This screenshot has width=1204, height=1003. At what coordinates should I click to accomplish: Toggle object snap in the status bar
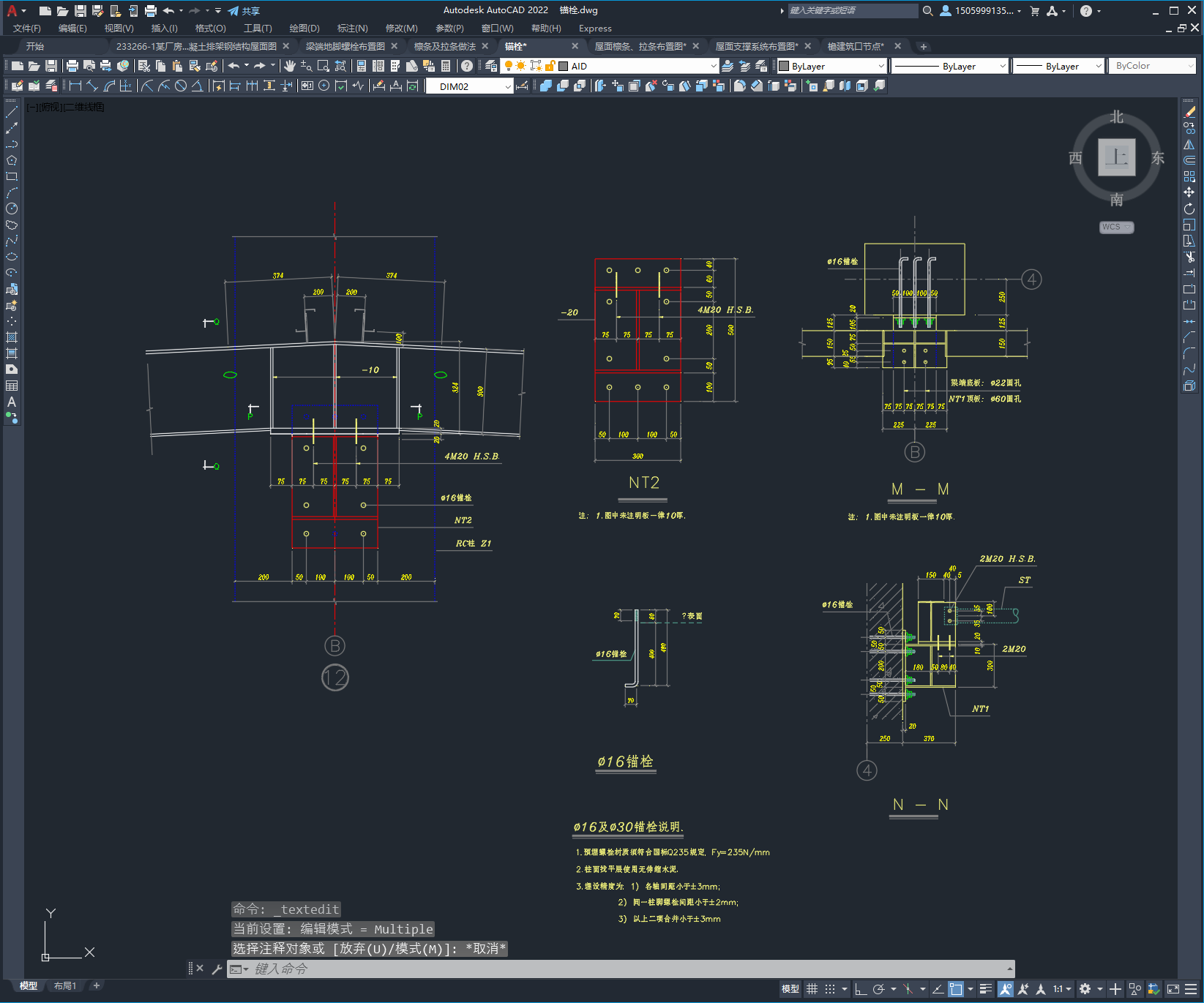click(956, 989)
